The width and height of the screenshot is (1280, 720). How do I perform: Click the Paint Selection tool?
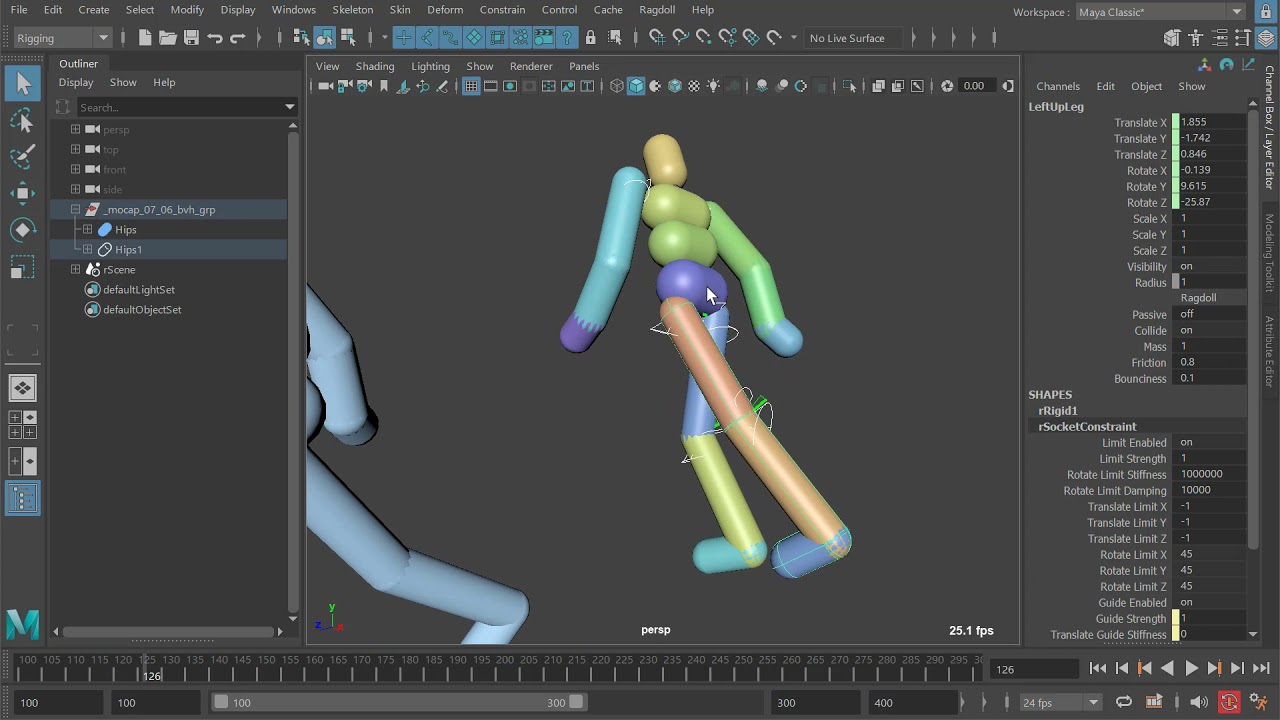click(23, 157)
